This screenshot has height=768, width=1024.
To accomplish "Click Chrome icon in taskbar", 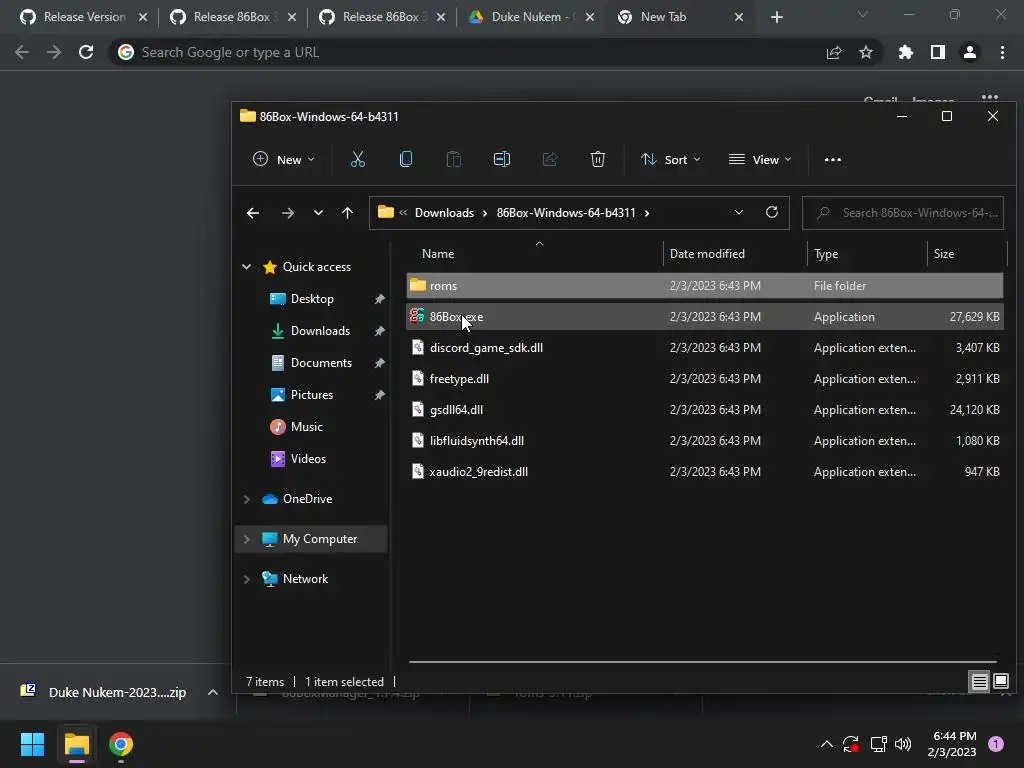I will pos(121,744).
